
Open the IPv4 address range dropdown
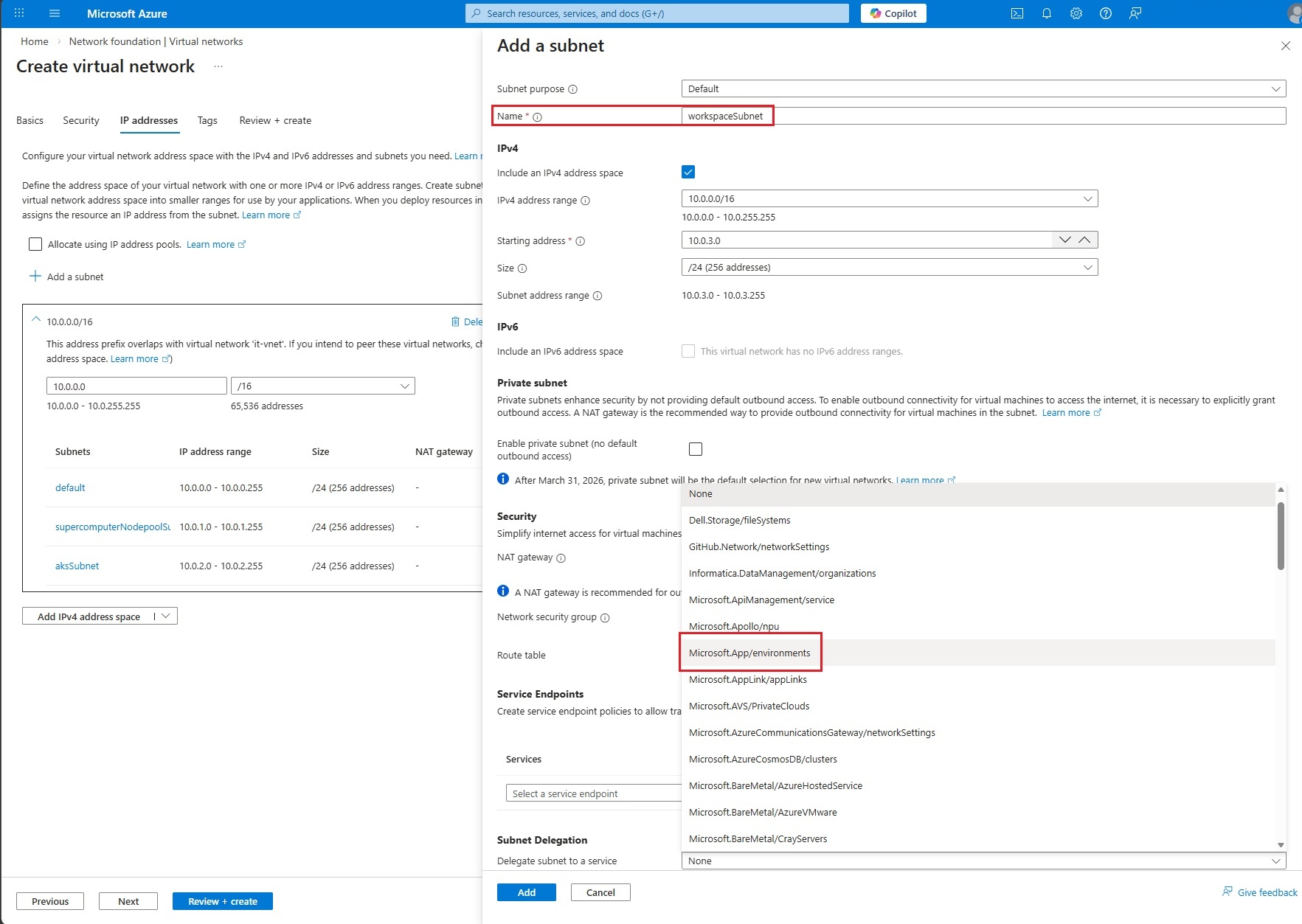click(x=890, y=198)
